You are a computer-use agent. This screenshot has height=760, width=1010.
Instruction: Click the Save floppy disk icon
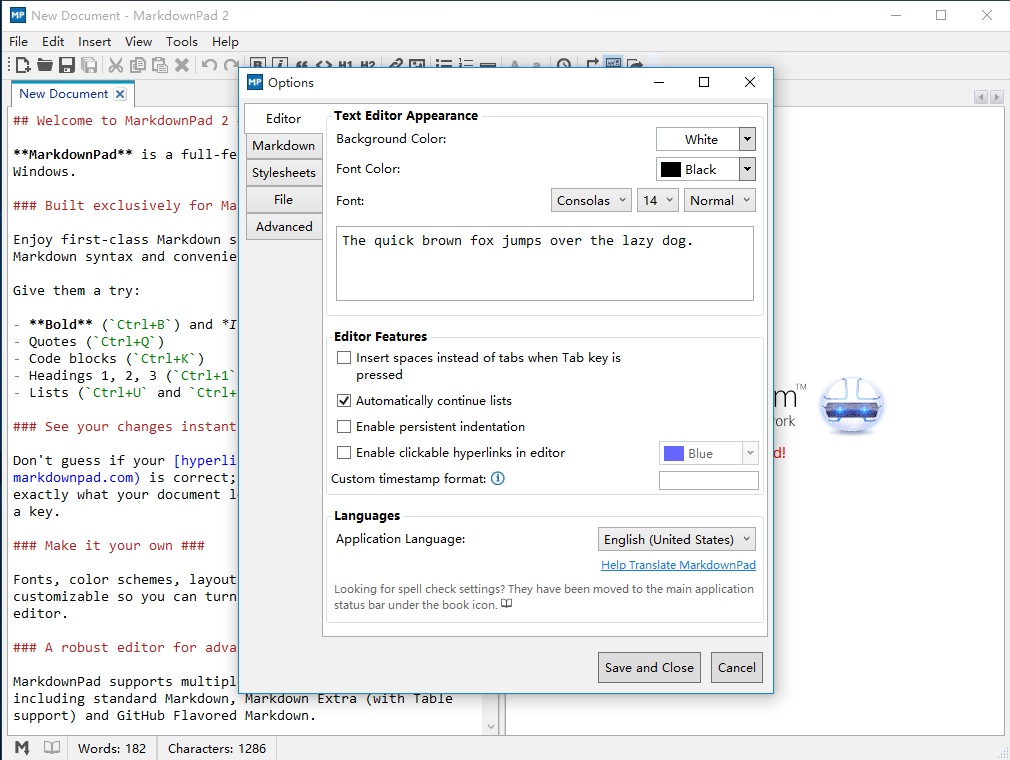pyautogui.click(x=67, y=65)
